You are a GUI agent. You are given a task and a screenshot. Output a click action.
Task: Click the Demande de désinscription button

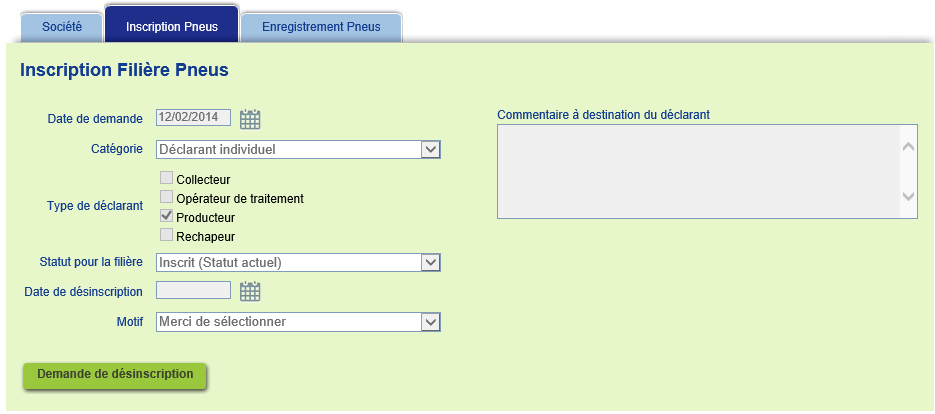point(115,376)
